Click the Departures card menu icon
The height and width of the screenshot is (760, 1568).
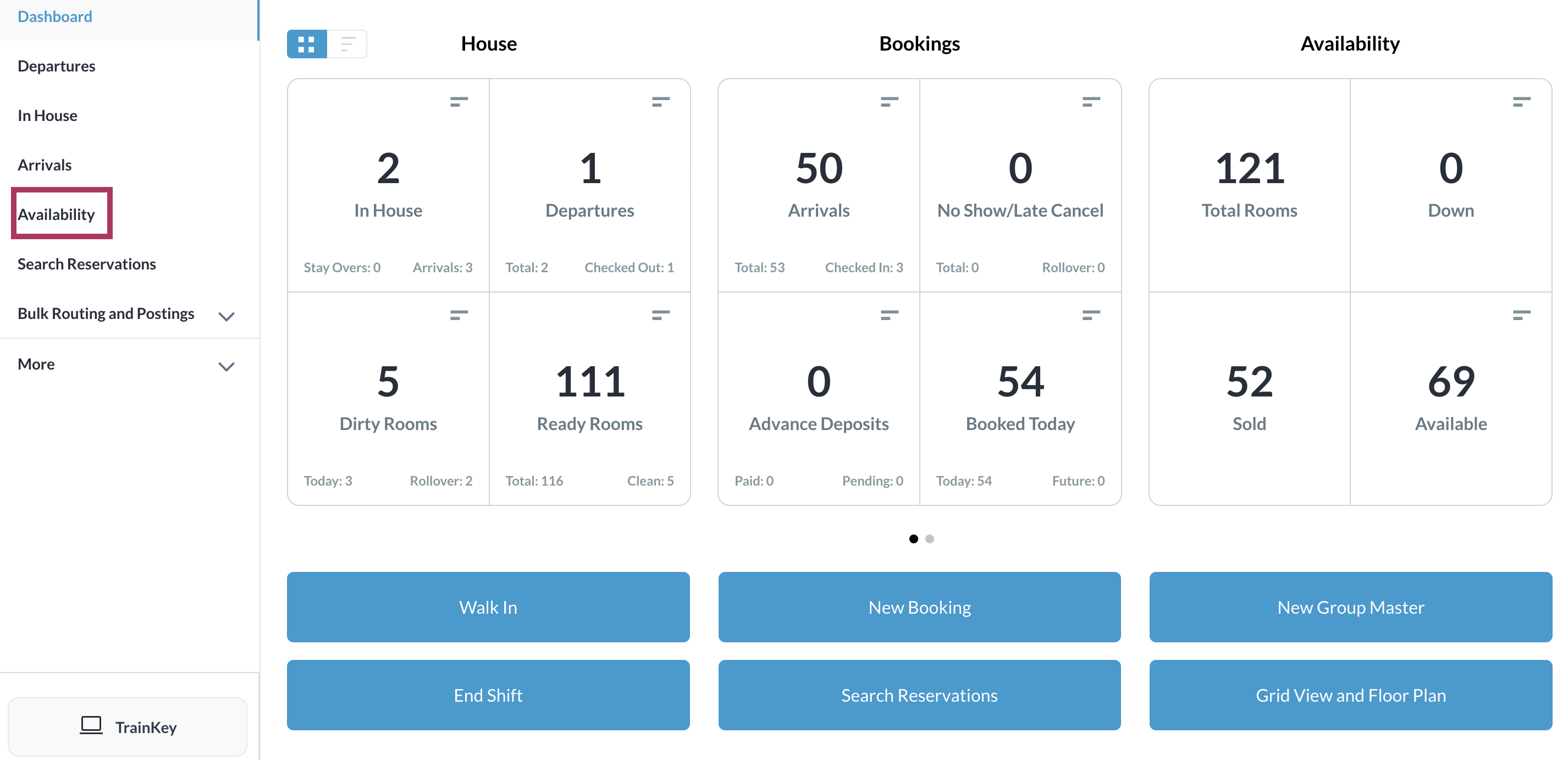point(660,102)
